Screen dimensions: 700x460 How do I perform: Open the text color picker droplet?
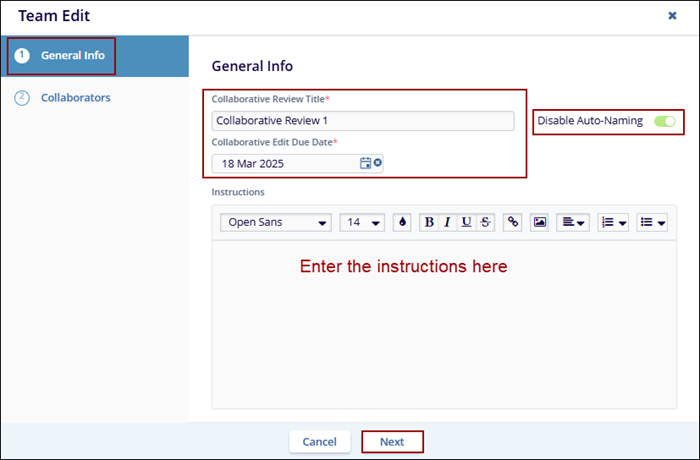402,222
